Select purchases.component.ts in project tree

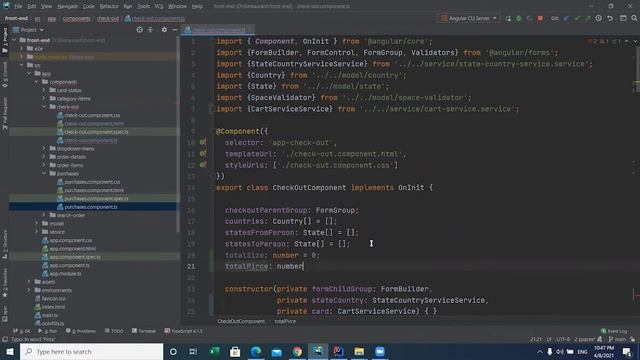coord(91,207)
